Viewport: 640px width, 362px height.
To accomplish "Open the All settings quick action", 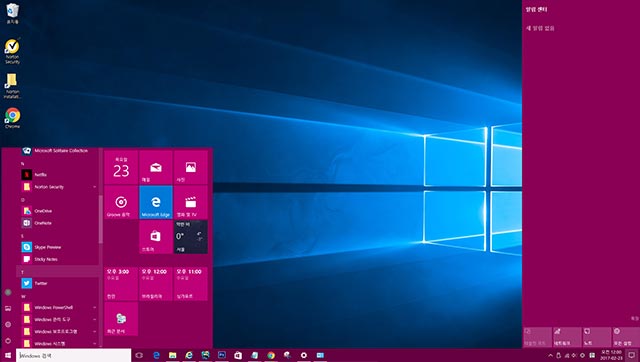I will pos(625,337).
